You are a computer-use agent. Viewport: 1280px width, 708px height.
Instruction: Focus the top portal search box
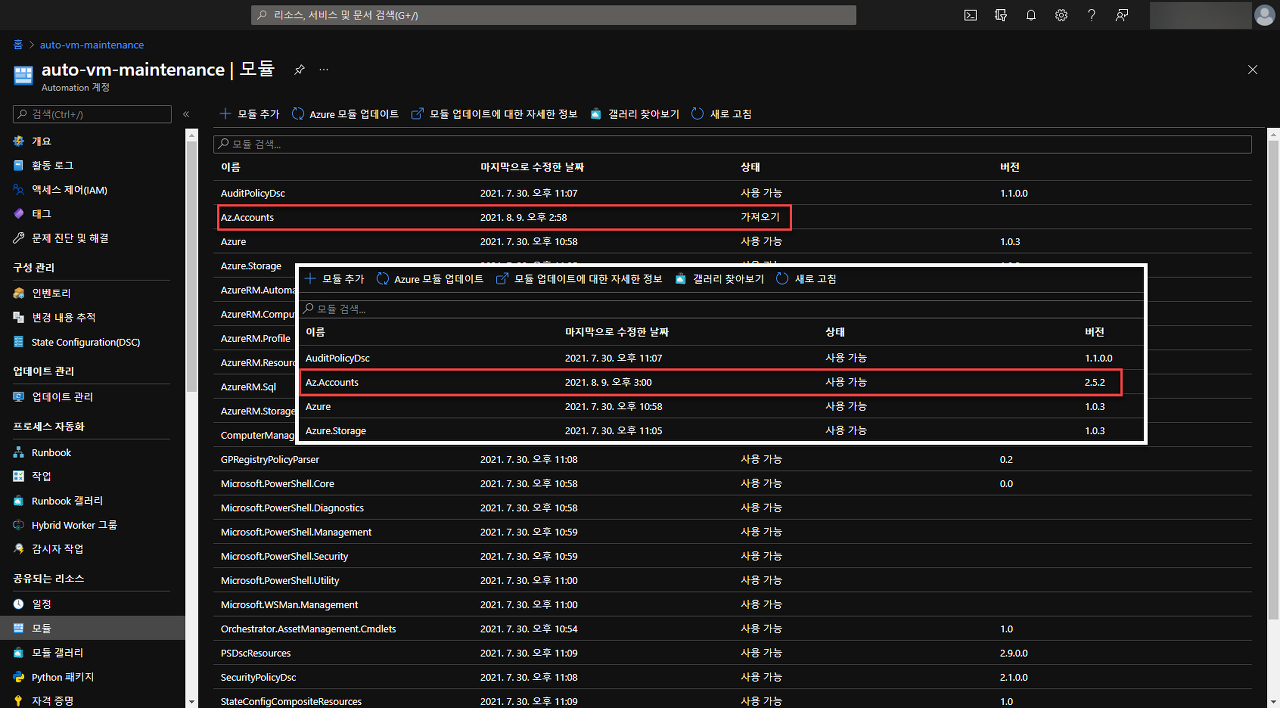pyautogui.click(x=553, y=15)
